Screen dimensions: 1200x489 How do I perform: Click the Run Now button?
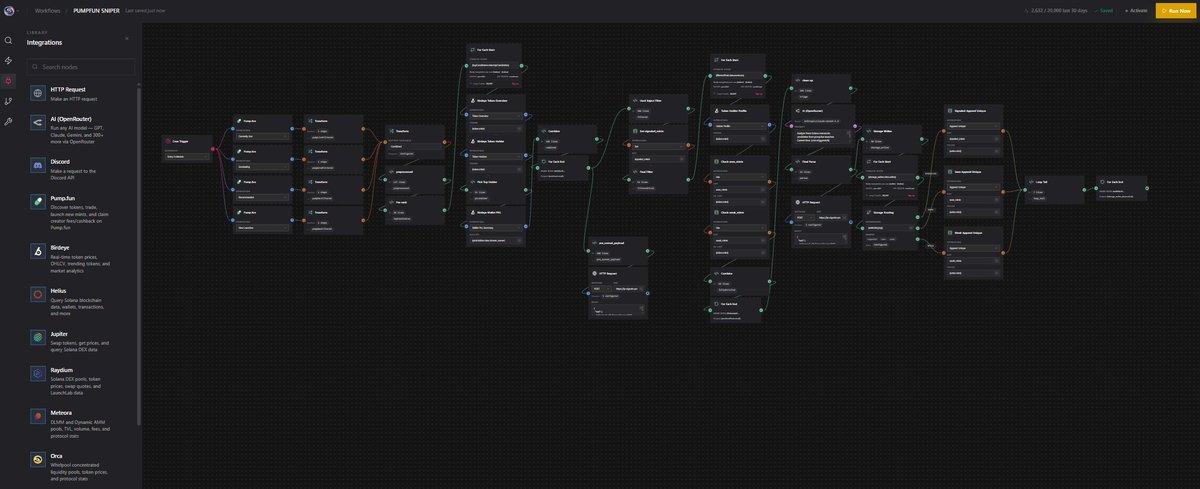(x=1174, y=10)
